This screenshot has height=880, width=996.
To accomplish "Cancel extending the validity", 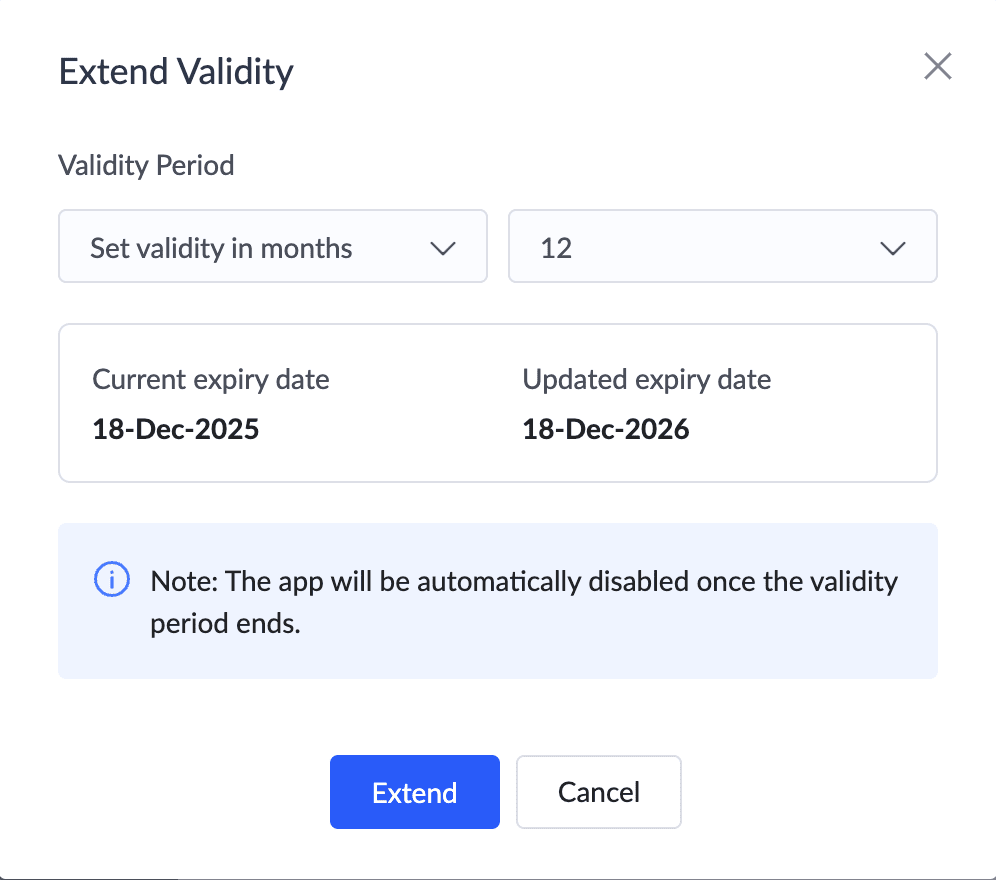I will (x=598, y=792).
